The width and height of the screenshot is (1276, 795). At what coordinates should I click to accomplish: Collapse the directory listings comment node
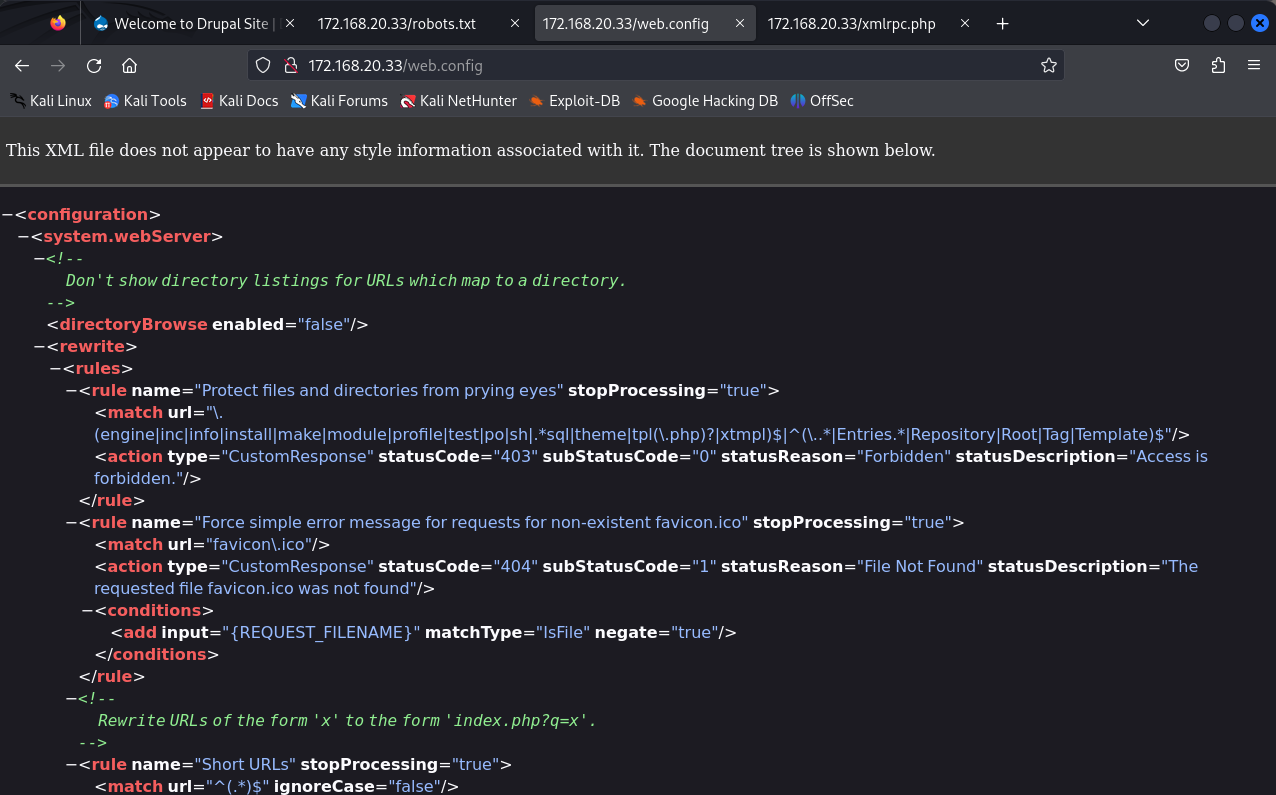39,258
